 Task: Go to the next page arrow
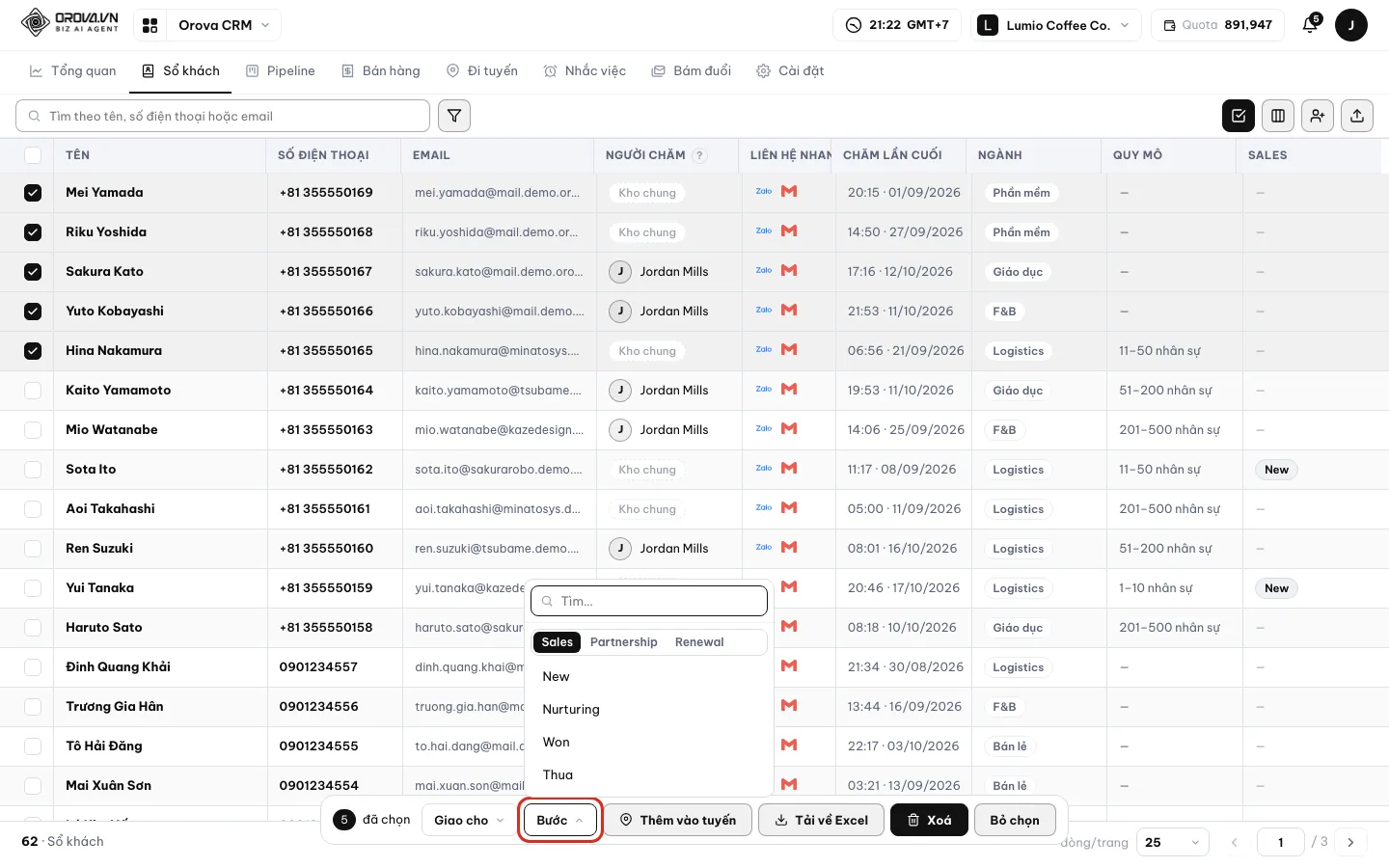coord(1350,842)
